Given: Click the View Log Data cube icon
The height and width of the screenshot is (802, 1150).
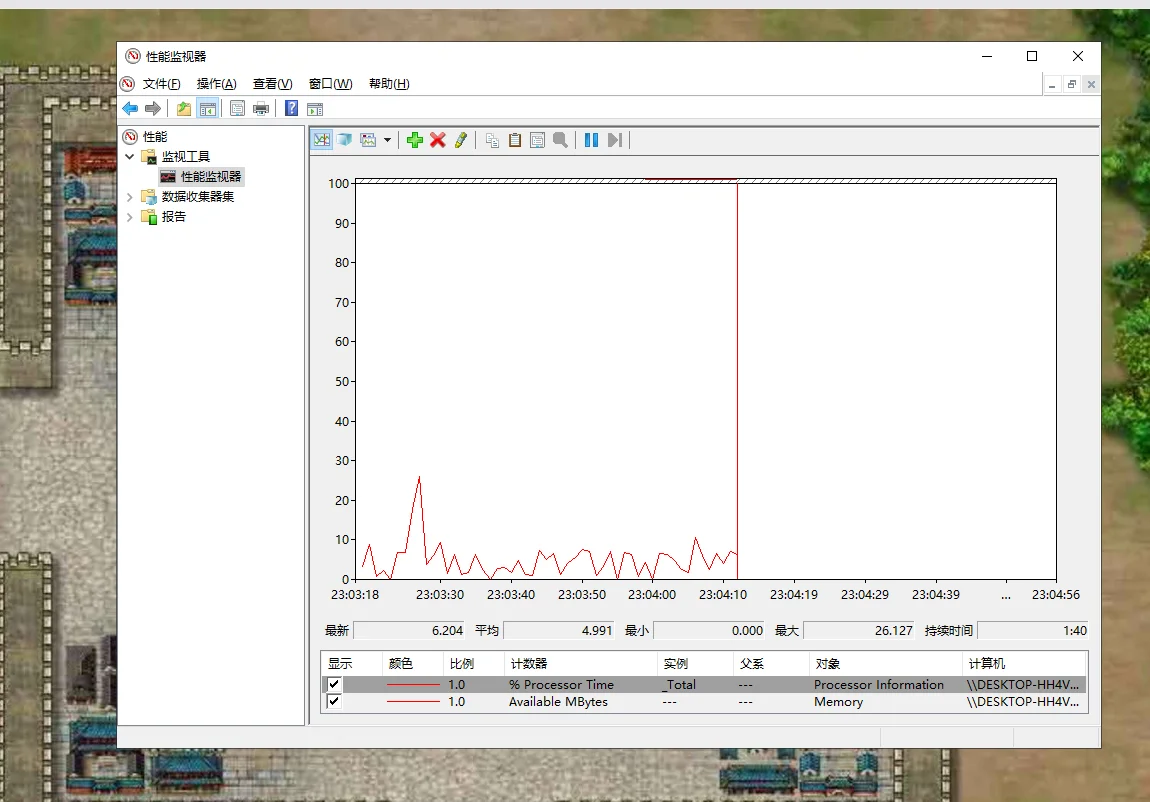Looking at the screenshot, I should (x=345, y=139).
